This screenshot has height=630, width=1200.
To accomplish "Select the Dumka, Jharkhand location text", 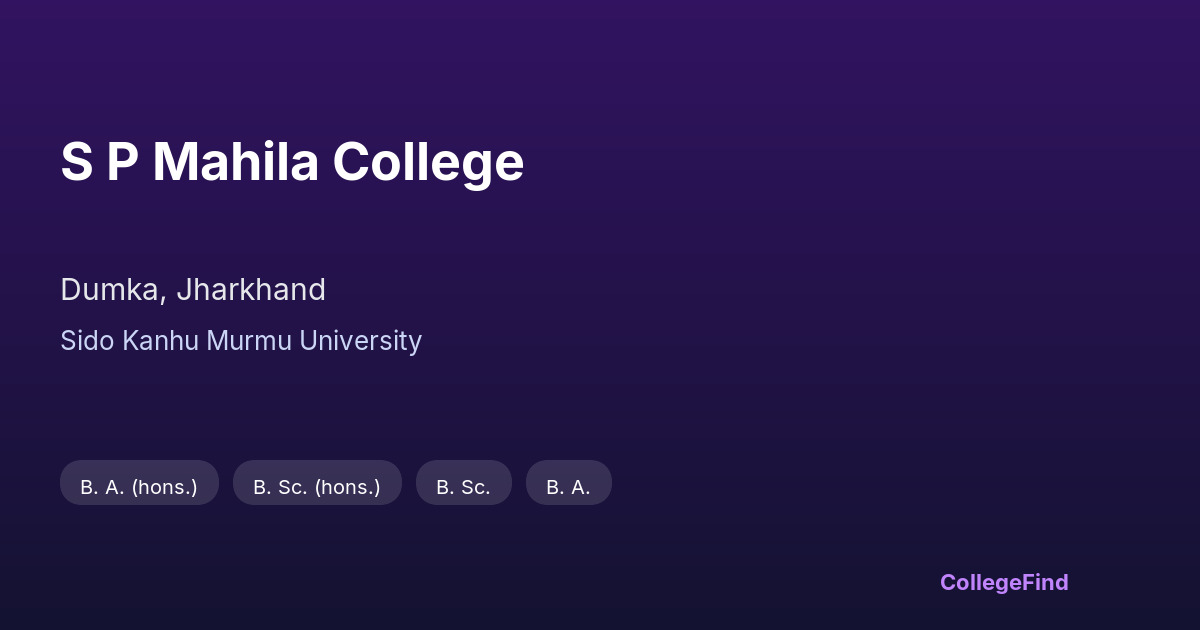I will point(193,290).
